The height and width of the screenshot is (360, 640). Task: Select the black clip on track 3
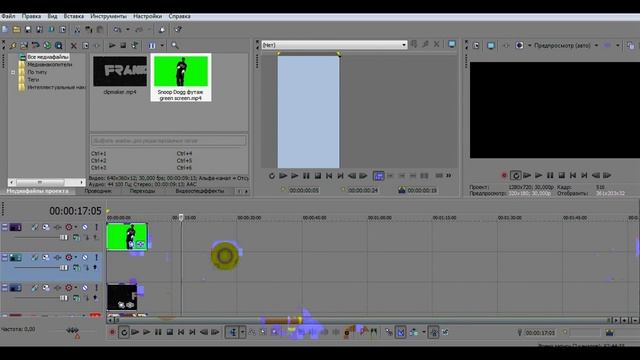(x=122, y=298)
